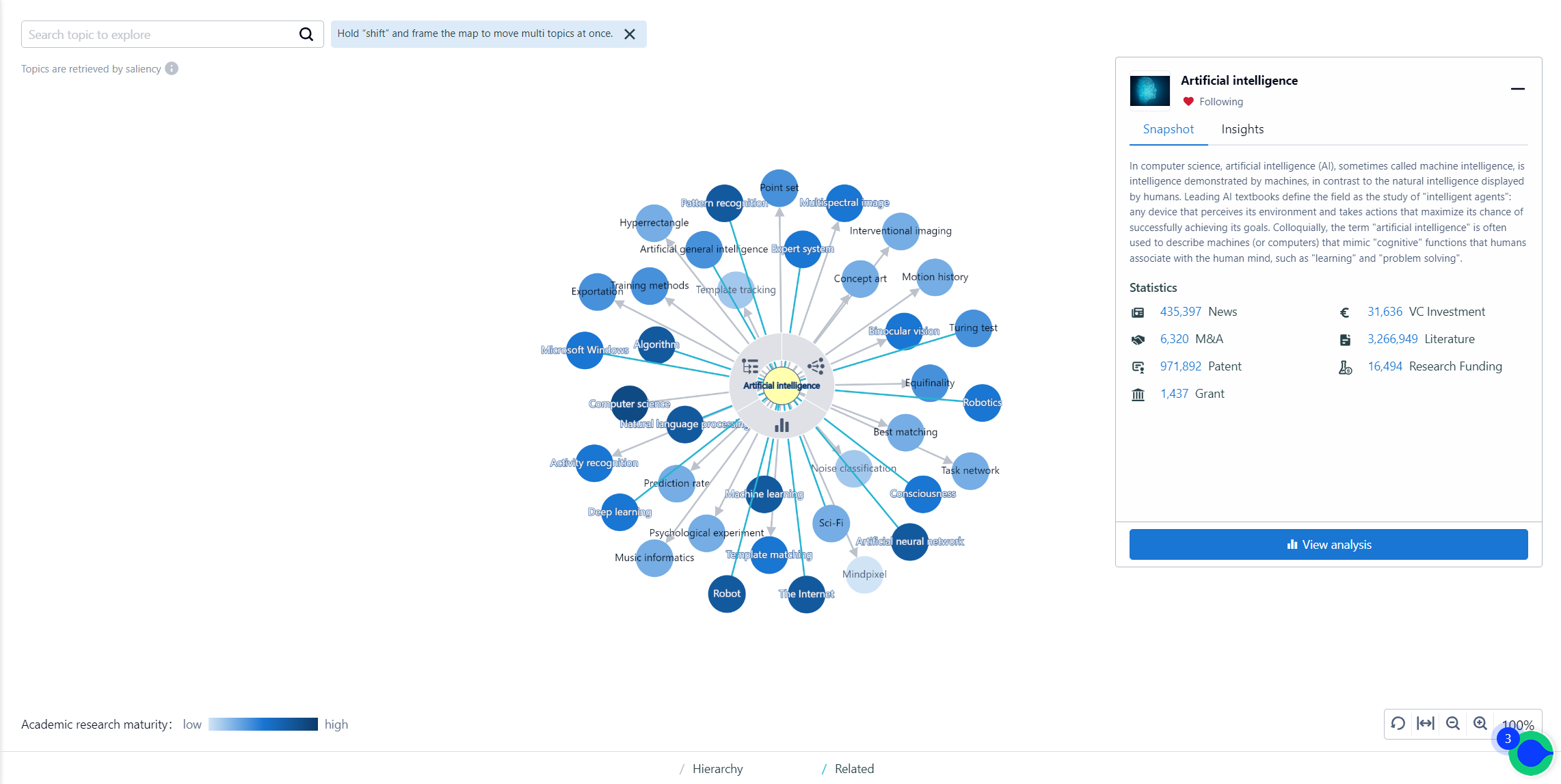
Task: Click the bar chart icon in center wheel
Action: pyautogui.click(x=782, y=426)
